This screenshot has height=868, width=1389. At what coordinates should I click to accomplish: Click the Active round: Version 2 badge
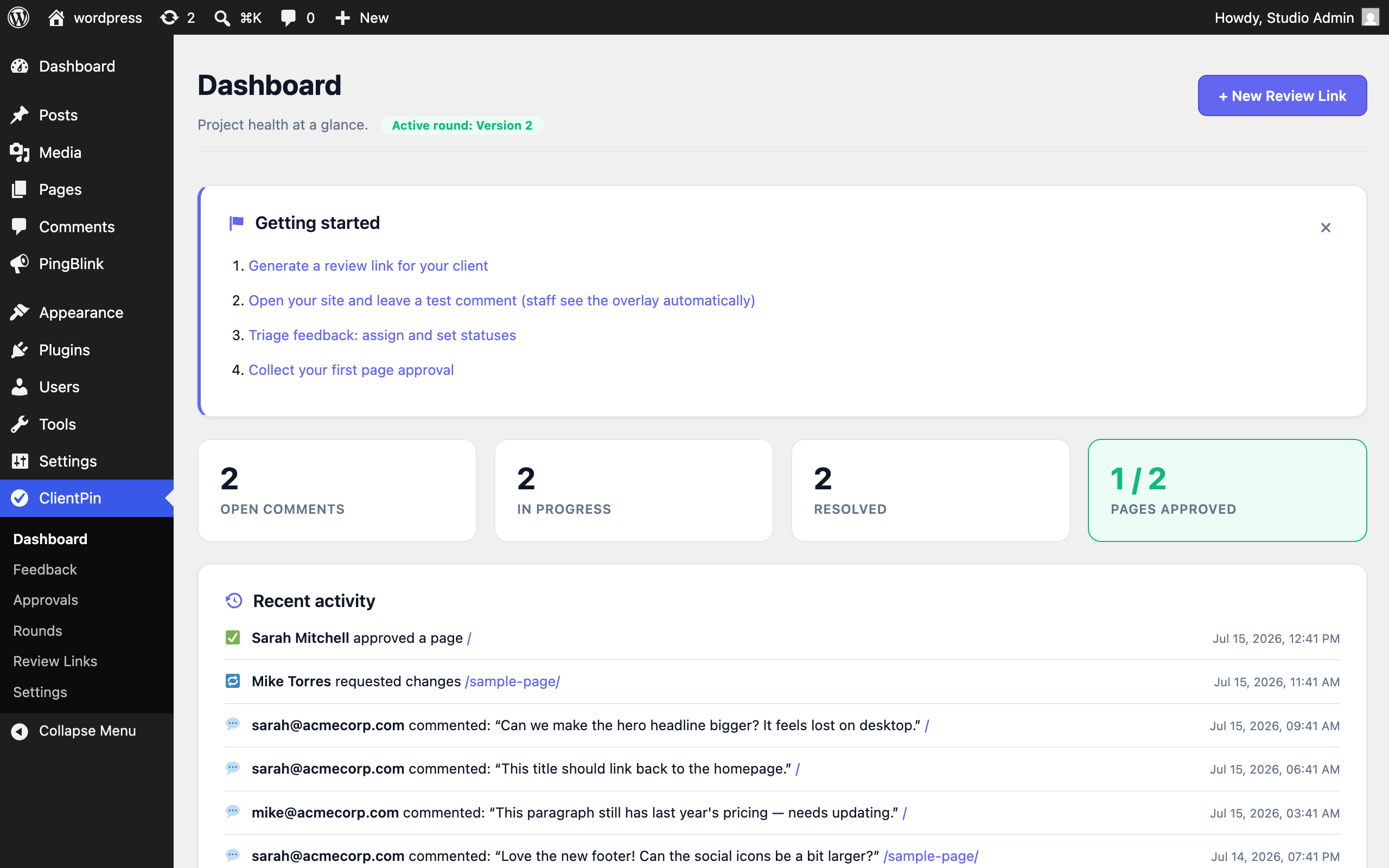(462, 125)
